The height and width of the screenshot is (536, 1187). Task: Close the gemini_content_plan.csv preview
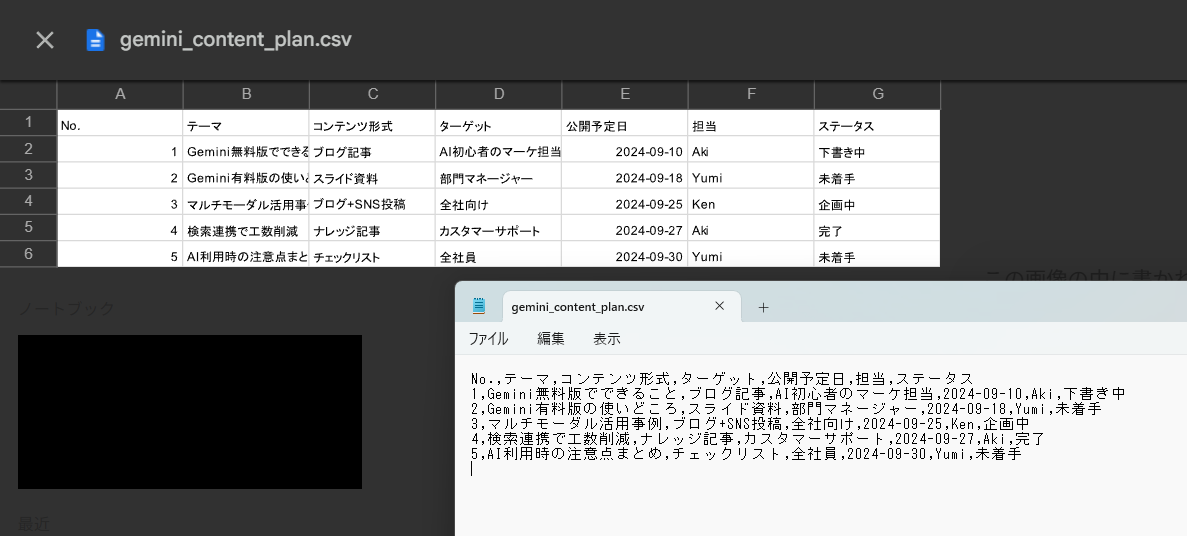[45, 40]
